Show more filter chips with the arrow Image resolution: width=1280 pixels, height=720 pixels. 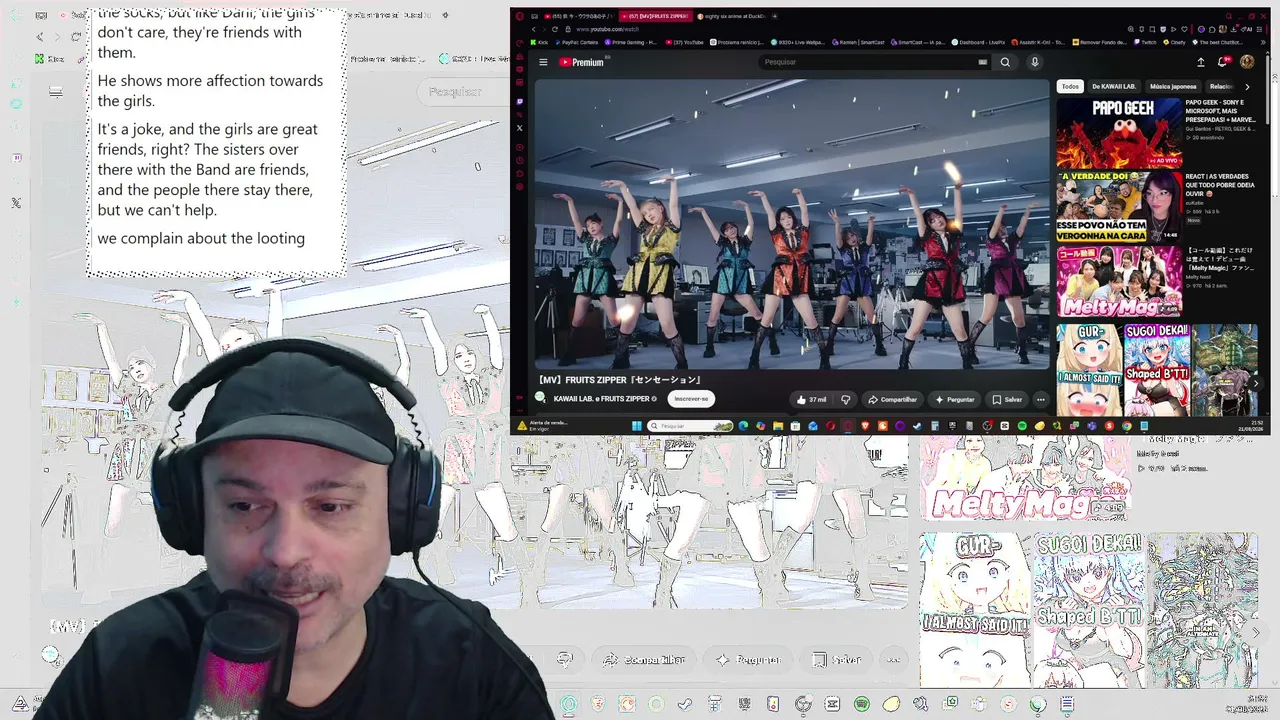1247,87
